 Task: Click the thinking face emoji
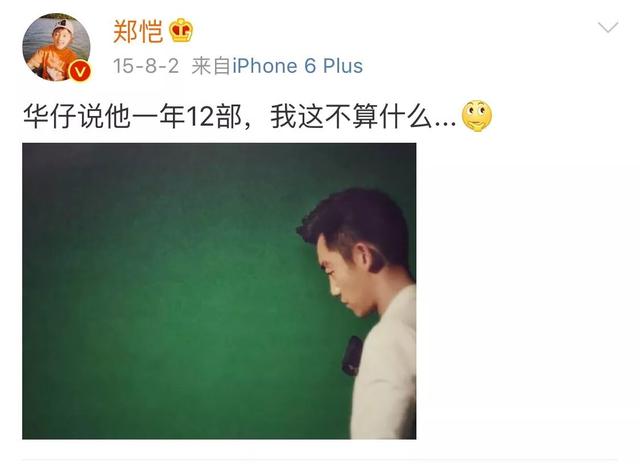coord(476,116)
